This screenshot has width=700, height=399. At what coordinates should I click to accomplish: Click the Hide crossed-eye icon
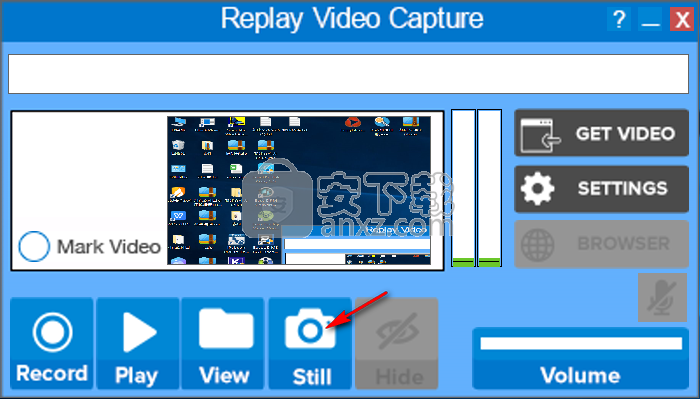398,332
